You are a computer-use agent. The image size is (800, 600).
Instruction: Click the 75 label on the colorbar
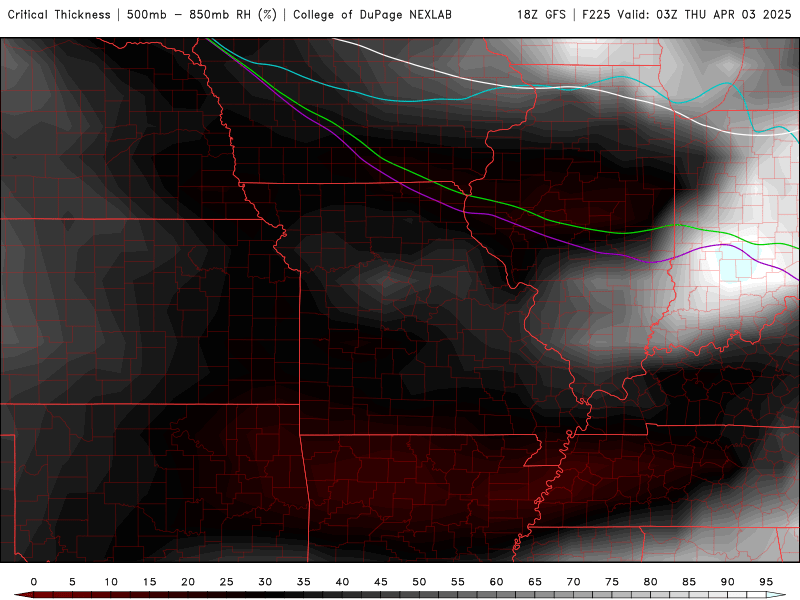pyautogui.click(x=612, y=582)
